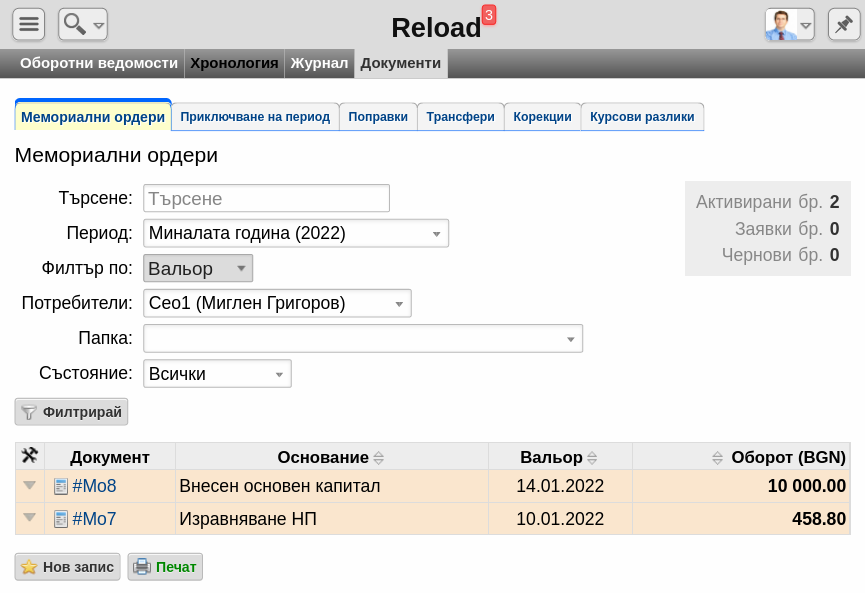Image resolution: width=865 pixels, height=593 pixels.
Task: Sort table by Вальор column arrows
Action: click(592, 457)
